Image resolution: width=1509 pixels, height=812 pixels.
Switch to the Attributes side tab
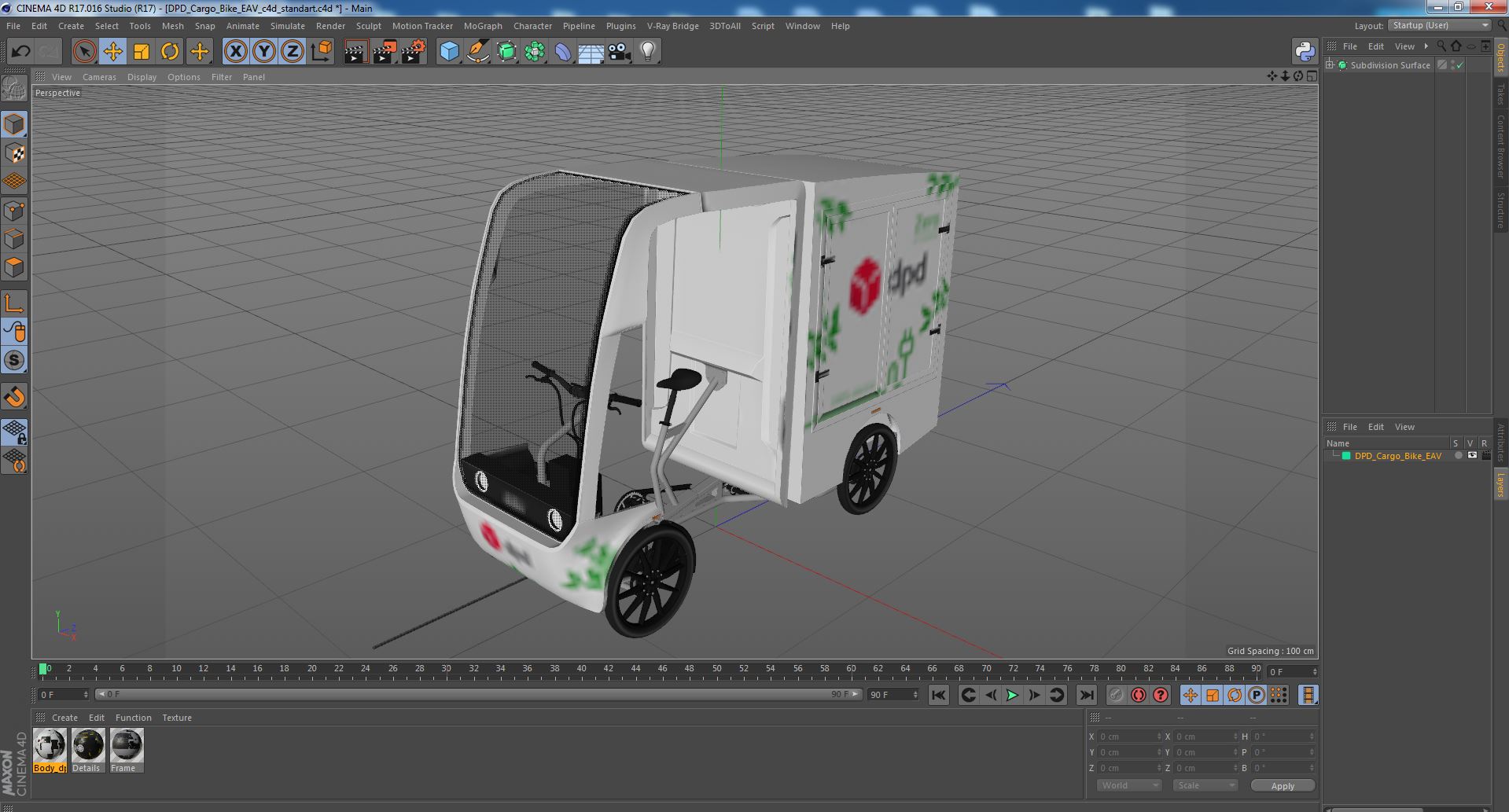1501,443
